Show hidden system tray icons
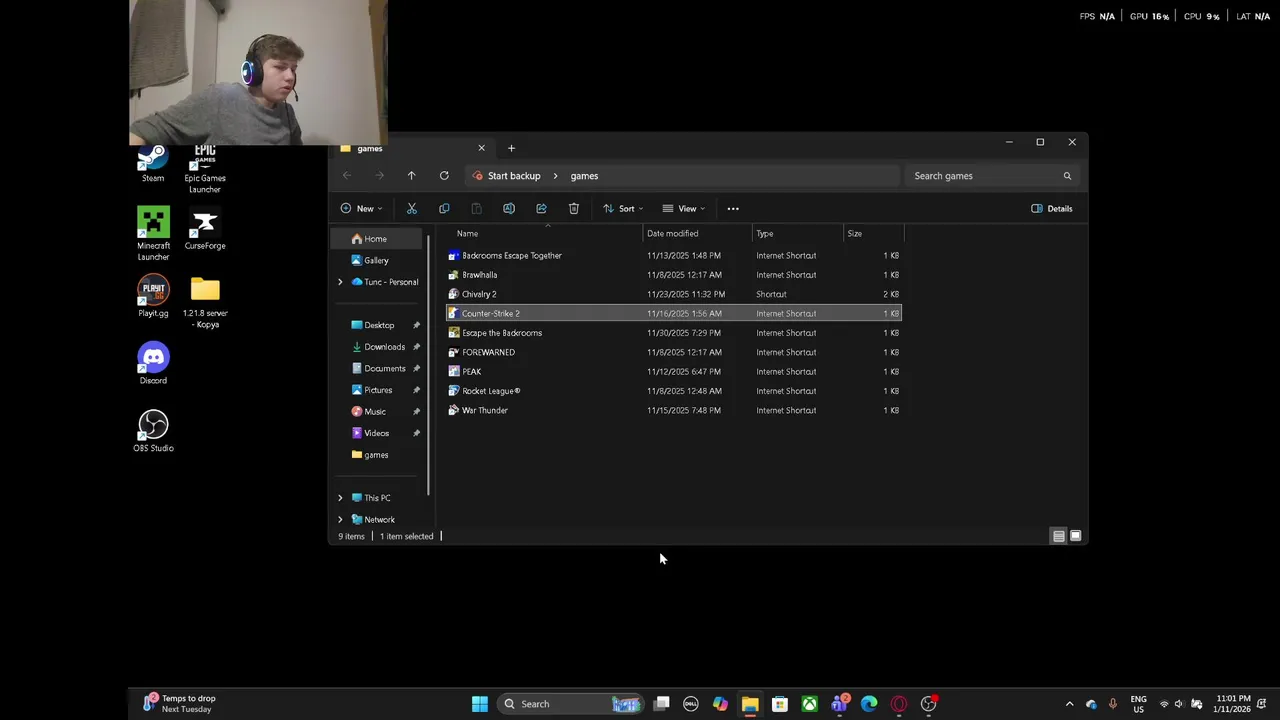1280x720 pixels. click(x=1069, y=704)
